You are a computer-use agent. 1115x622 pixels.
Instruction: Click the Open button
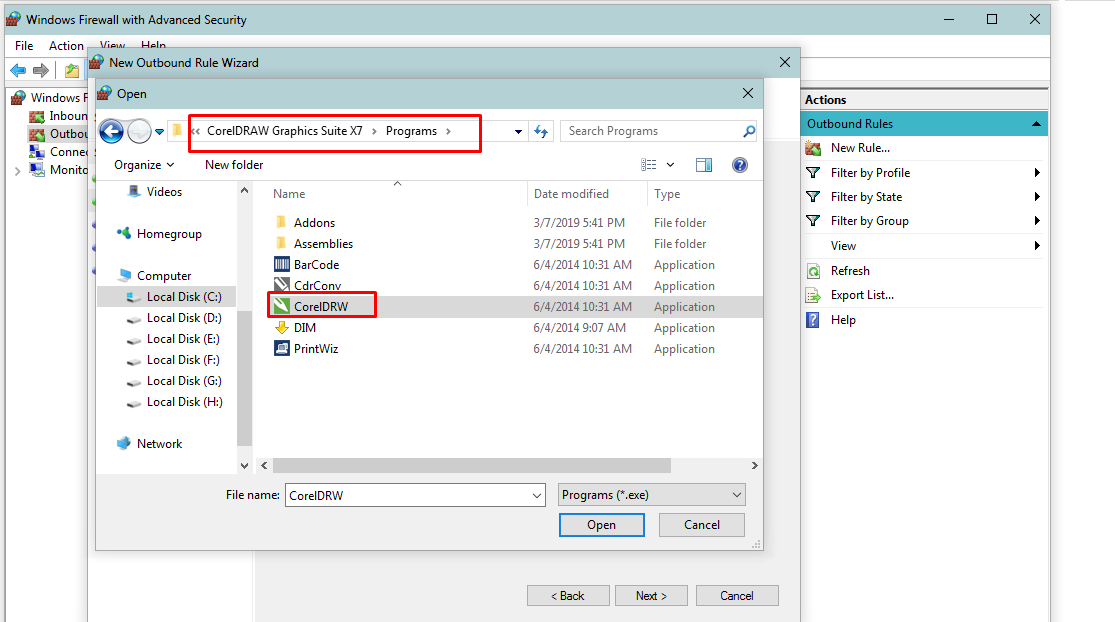point(601,524)
